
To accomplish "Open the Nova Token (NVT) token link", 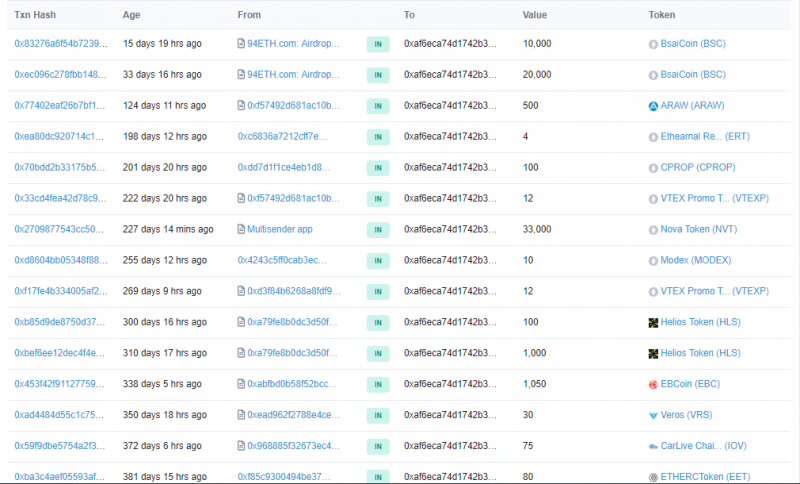I will 698,229.
